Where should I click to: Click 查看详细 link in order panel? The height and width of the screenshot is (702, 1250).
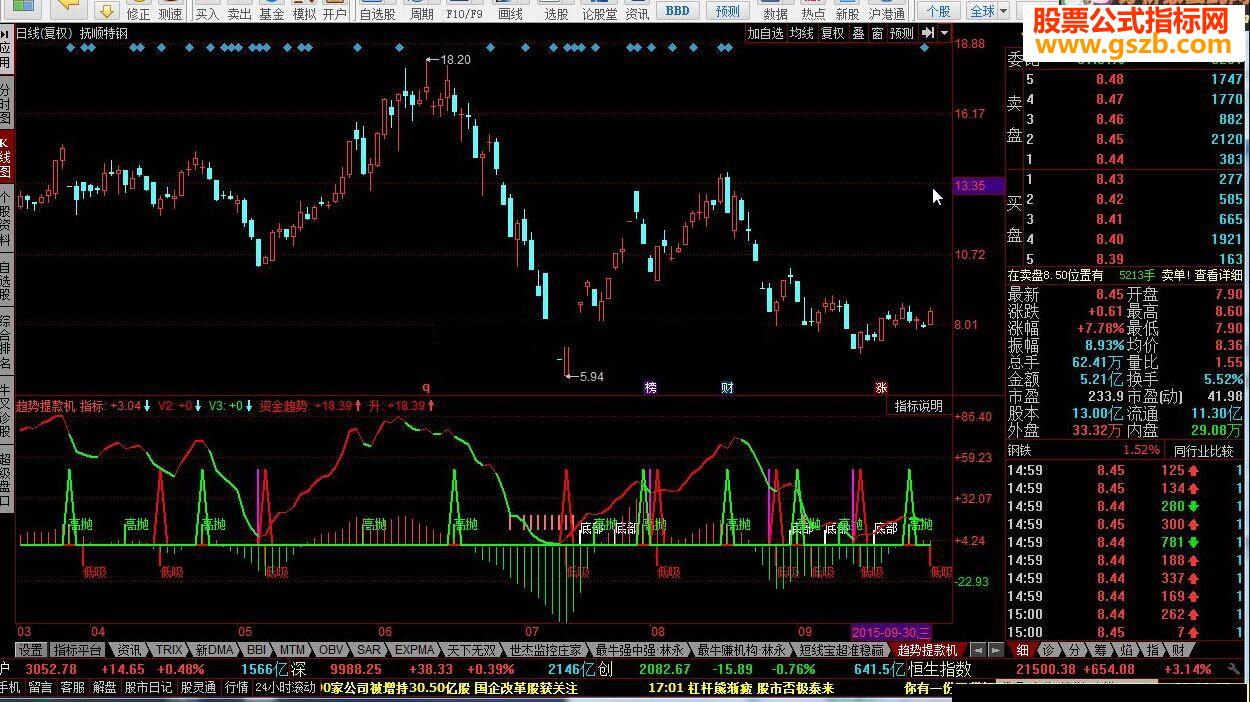coord(1219,275)
